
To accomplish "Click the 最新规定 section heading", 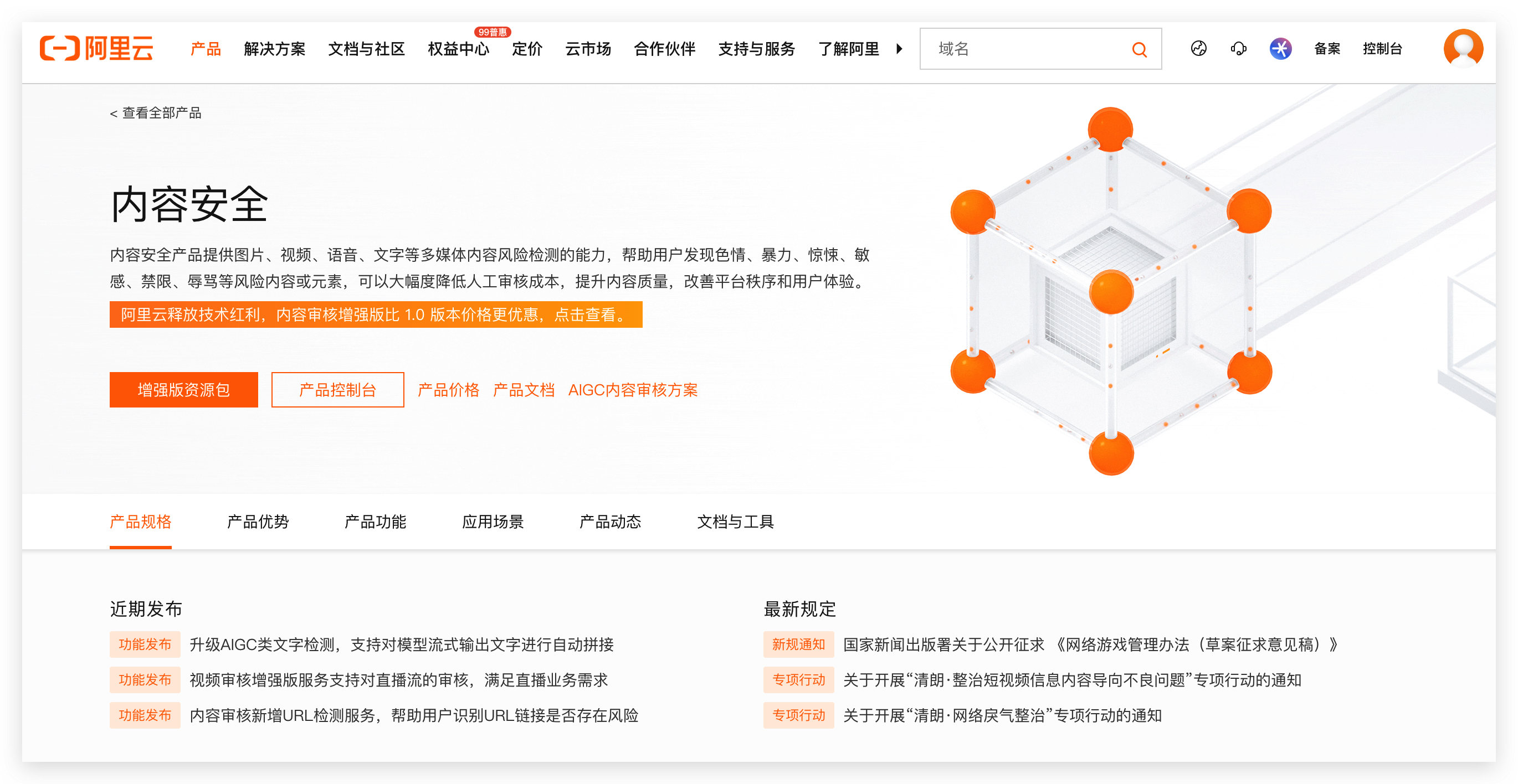I will [799, 608].
